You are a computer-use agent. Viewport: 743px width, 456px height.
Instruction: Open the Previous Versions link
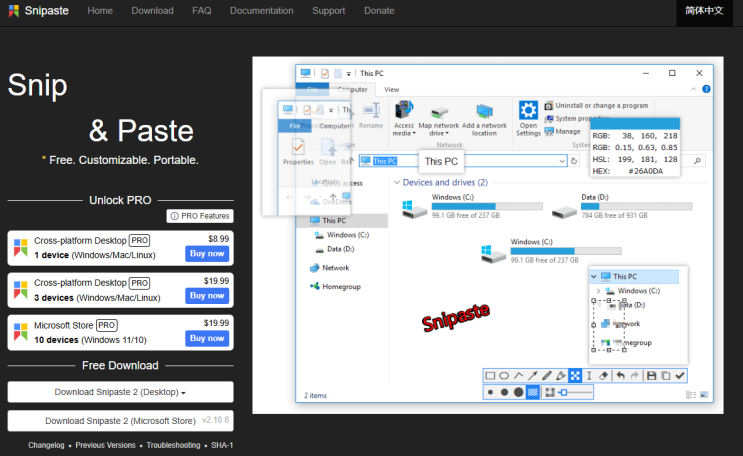(105, 445)
